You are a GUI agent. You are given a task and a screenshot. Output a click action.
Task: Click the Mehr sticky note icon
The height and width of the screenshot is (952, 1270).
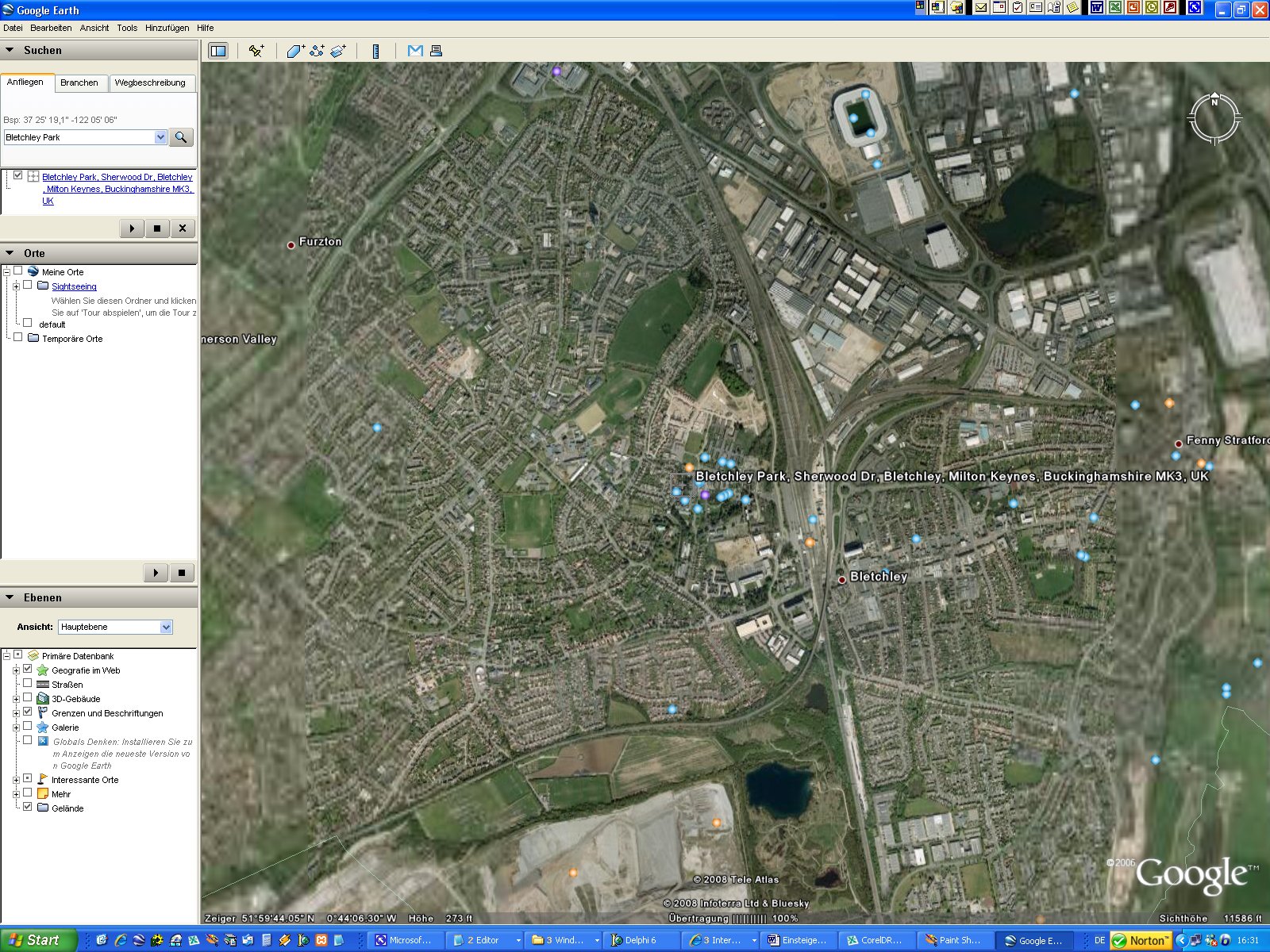click(43, 794)
